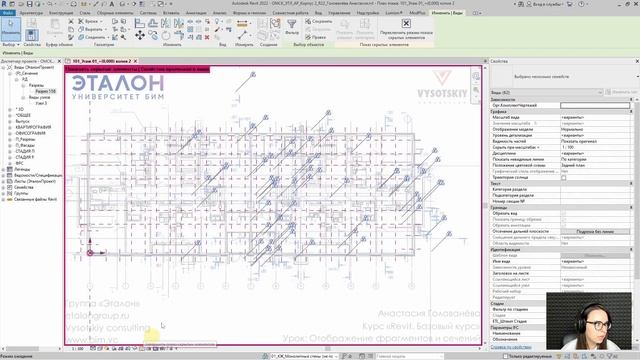Click the 'Сохранить' selection button
640x360 pixels.
tap(318, 21)
